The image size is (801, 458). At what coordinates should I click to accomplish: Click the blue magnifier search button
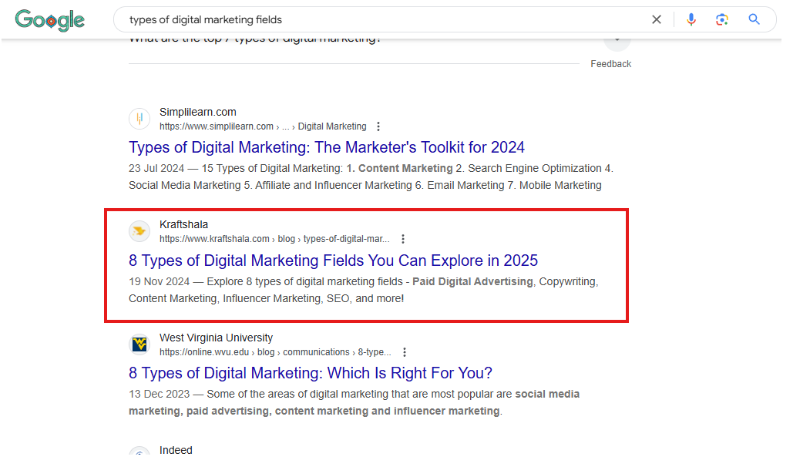click(754, 19)
